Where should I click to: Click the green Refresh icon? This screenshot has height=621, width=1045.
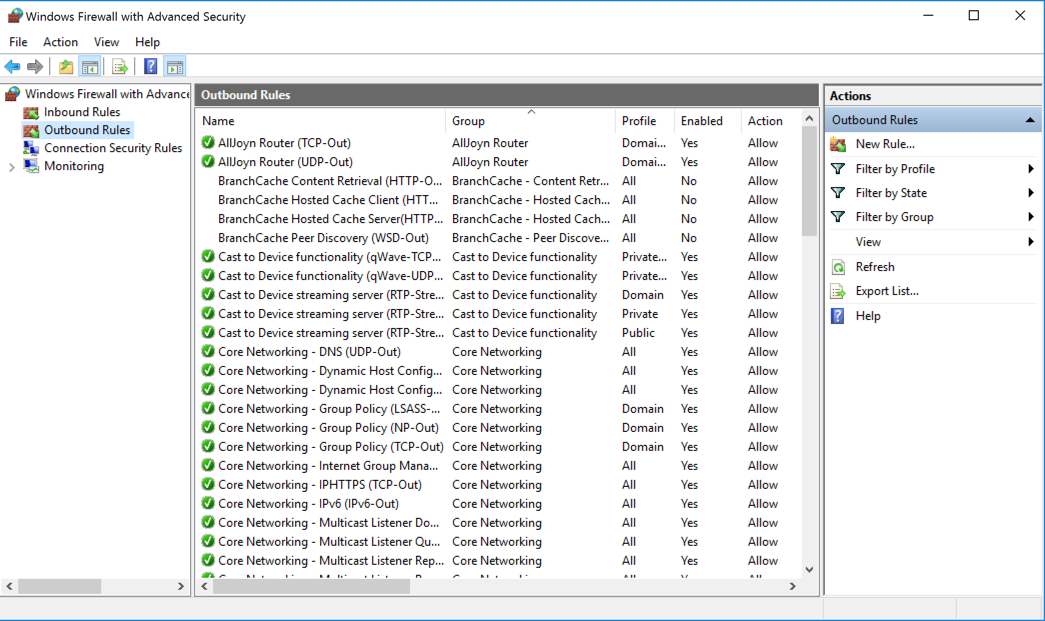pyautogui.click(x=838, y=267)
